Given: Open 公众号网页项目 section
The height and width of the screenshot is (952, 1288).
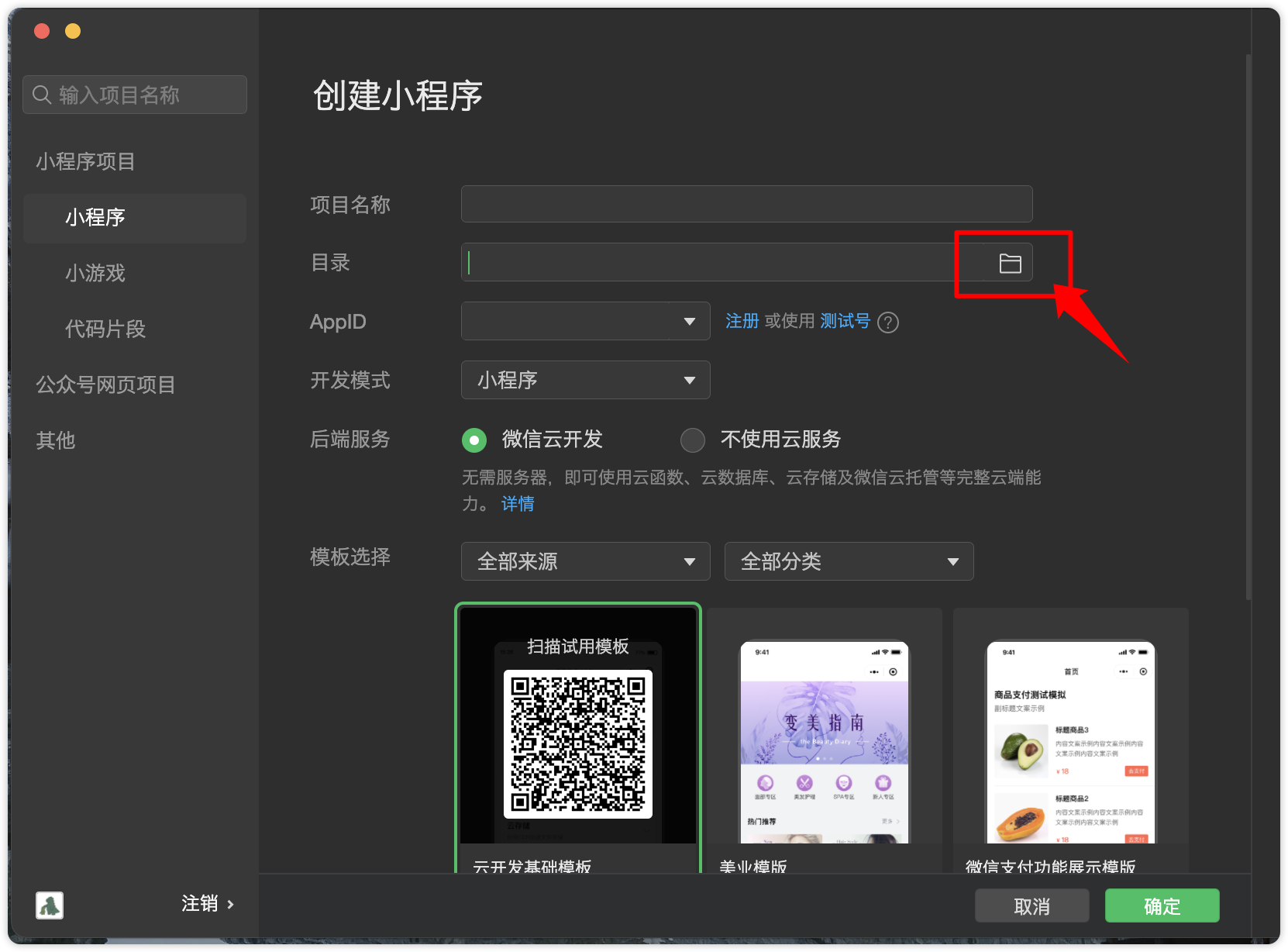Looking at the screenshot, I should pos(105,385).
